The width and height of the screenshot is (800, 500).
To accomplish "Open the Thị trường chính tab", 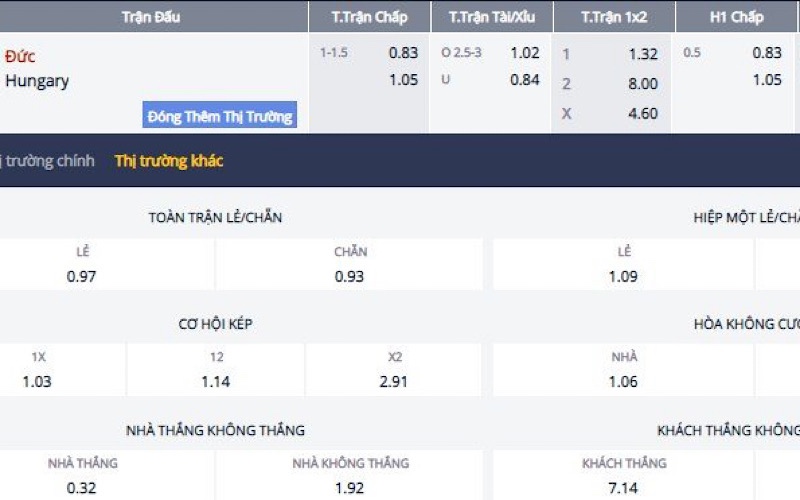I will pos(48,161).
